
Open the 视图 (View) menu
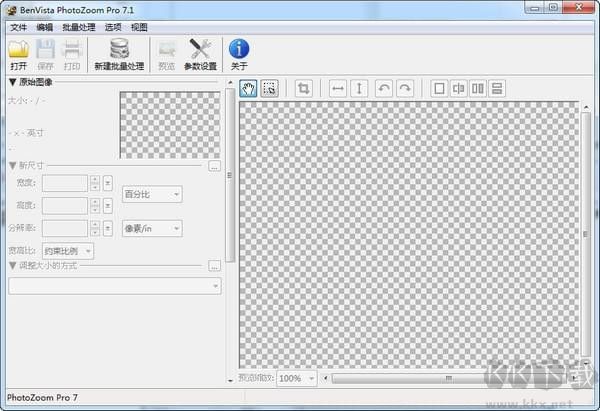coord(139,27)
